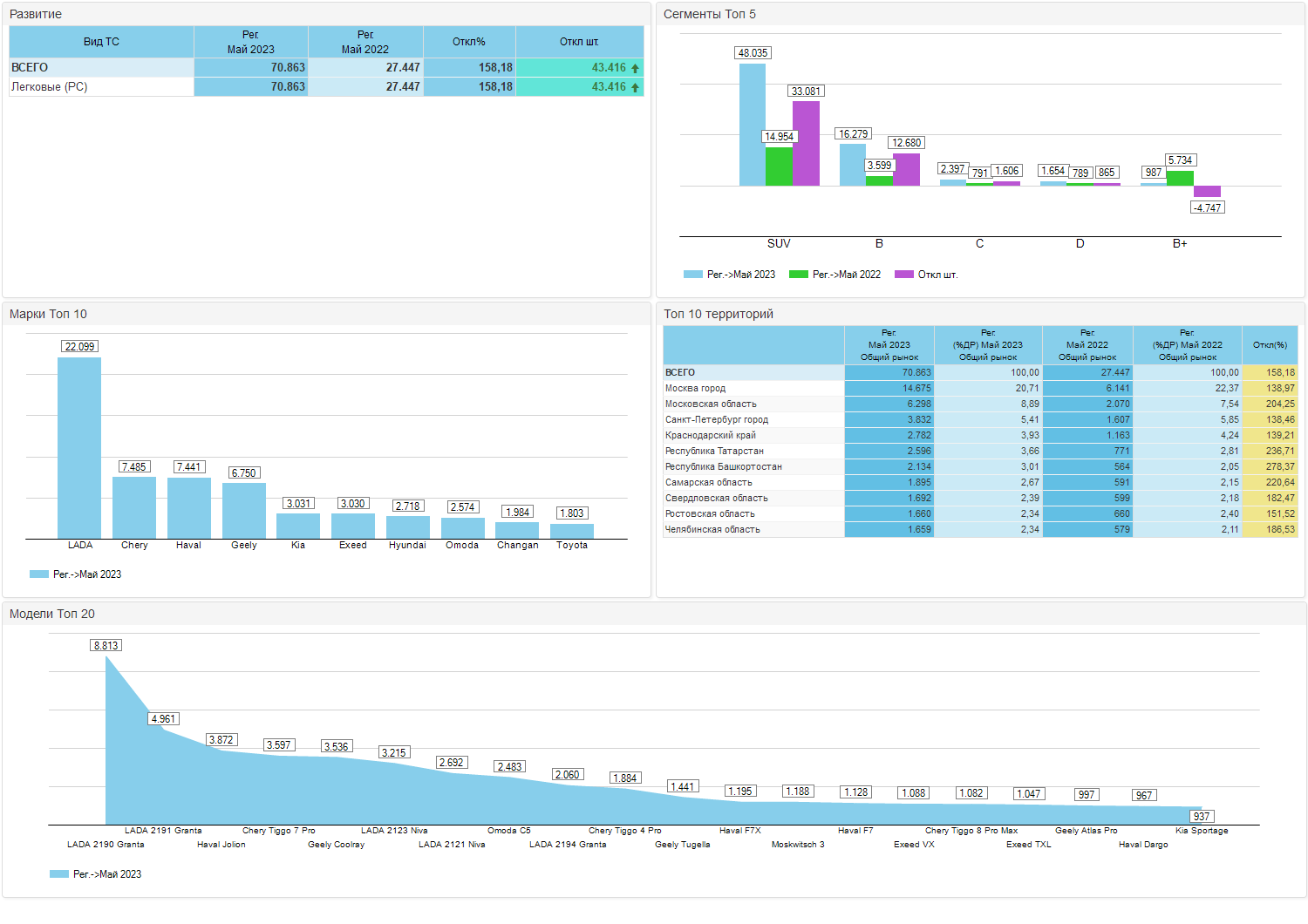Click Kia Sportage axis label
This screenshot has width=1308, height=924.
click(x=1202, y=831)
